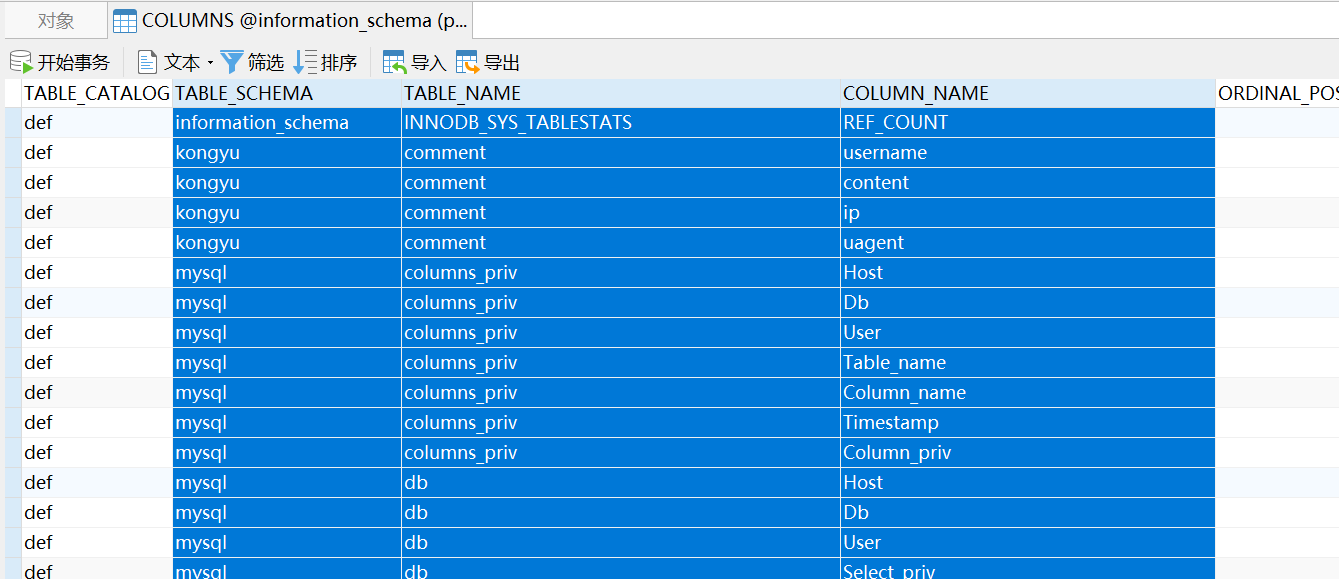The image size is (1339, 579).
Task: Click comment in the content row
Action: point(621,183)
